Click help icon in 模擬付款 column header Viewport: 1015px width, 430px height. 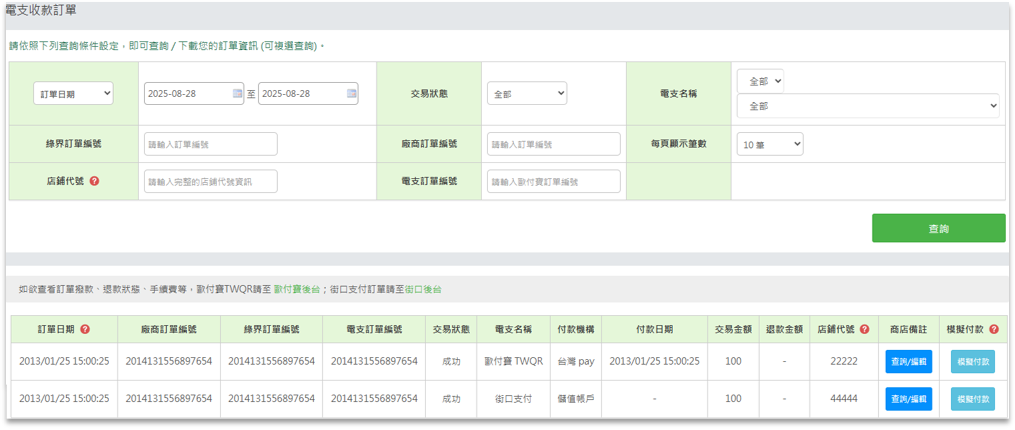pos(994,329)
